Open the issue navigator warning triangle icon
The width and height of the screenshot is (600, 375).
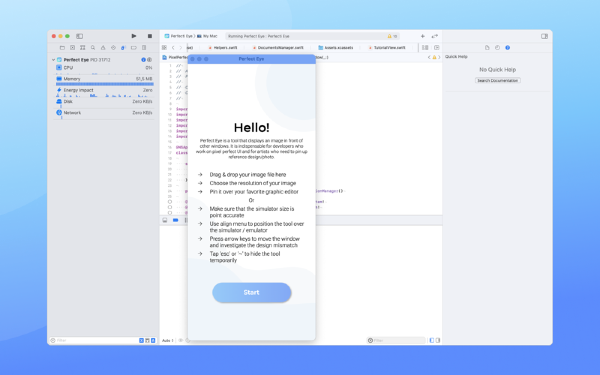coord(103,48)
